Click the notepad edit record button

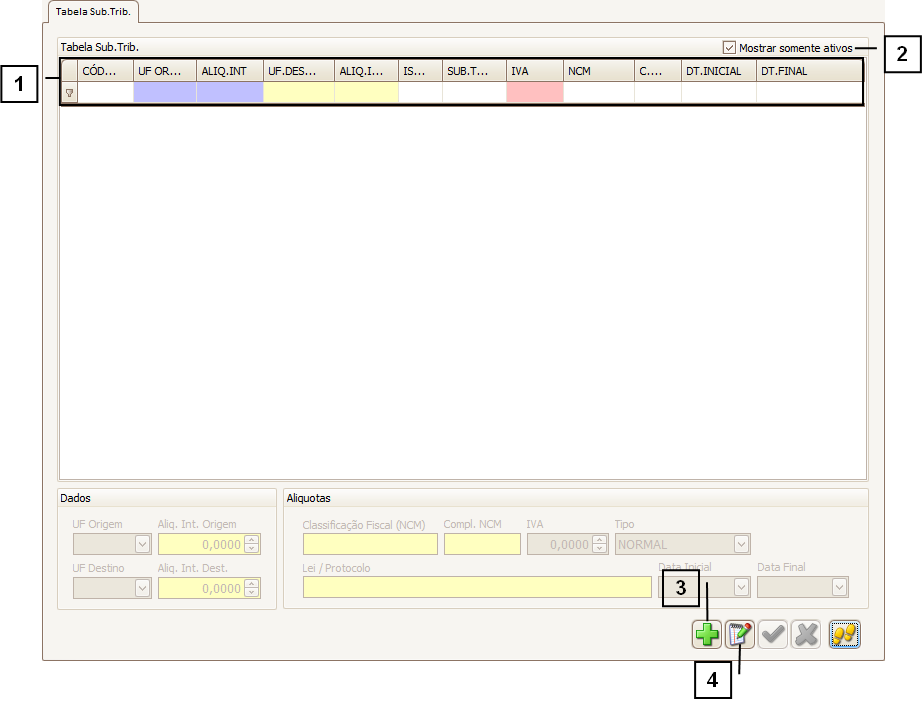click(x=740, y=635)
